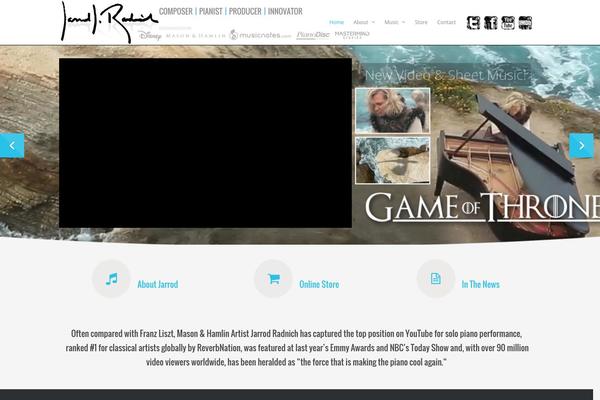This screenshot has height=400, width=600.
Task: Expand the About dropdown menu
Action: click(364, 22)
